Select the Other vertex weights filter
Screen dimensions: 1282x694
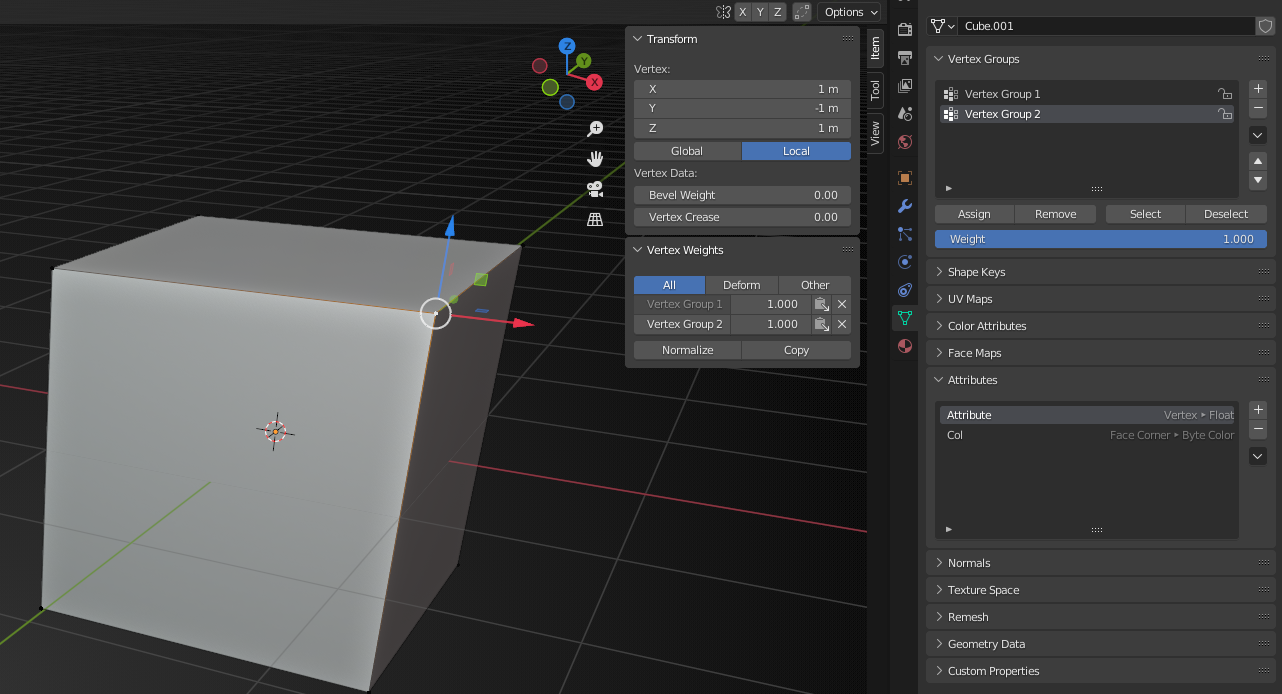point(815,285)
